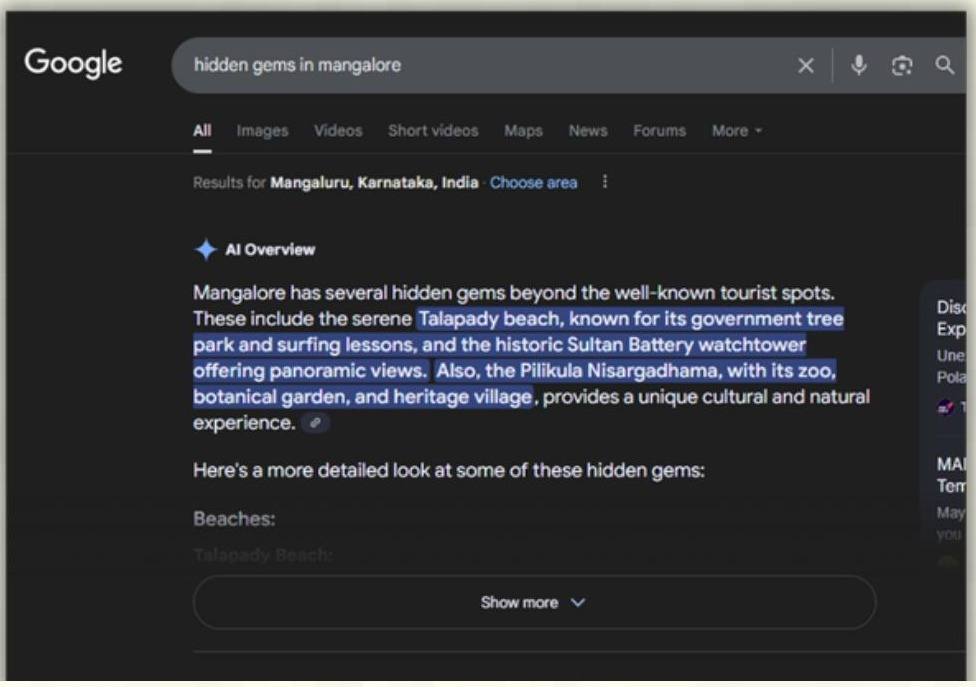This screenshot has width=976, height=687.
Task: Select the All tab
Action: point(202,131)
